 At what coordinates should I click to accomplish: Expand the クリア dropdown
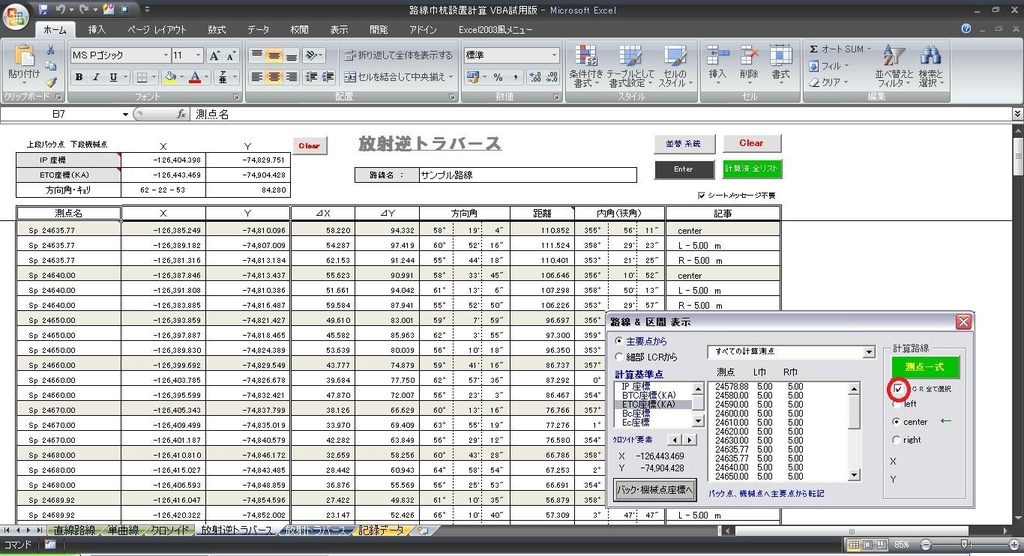pos(846,82)
